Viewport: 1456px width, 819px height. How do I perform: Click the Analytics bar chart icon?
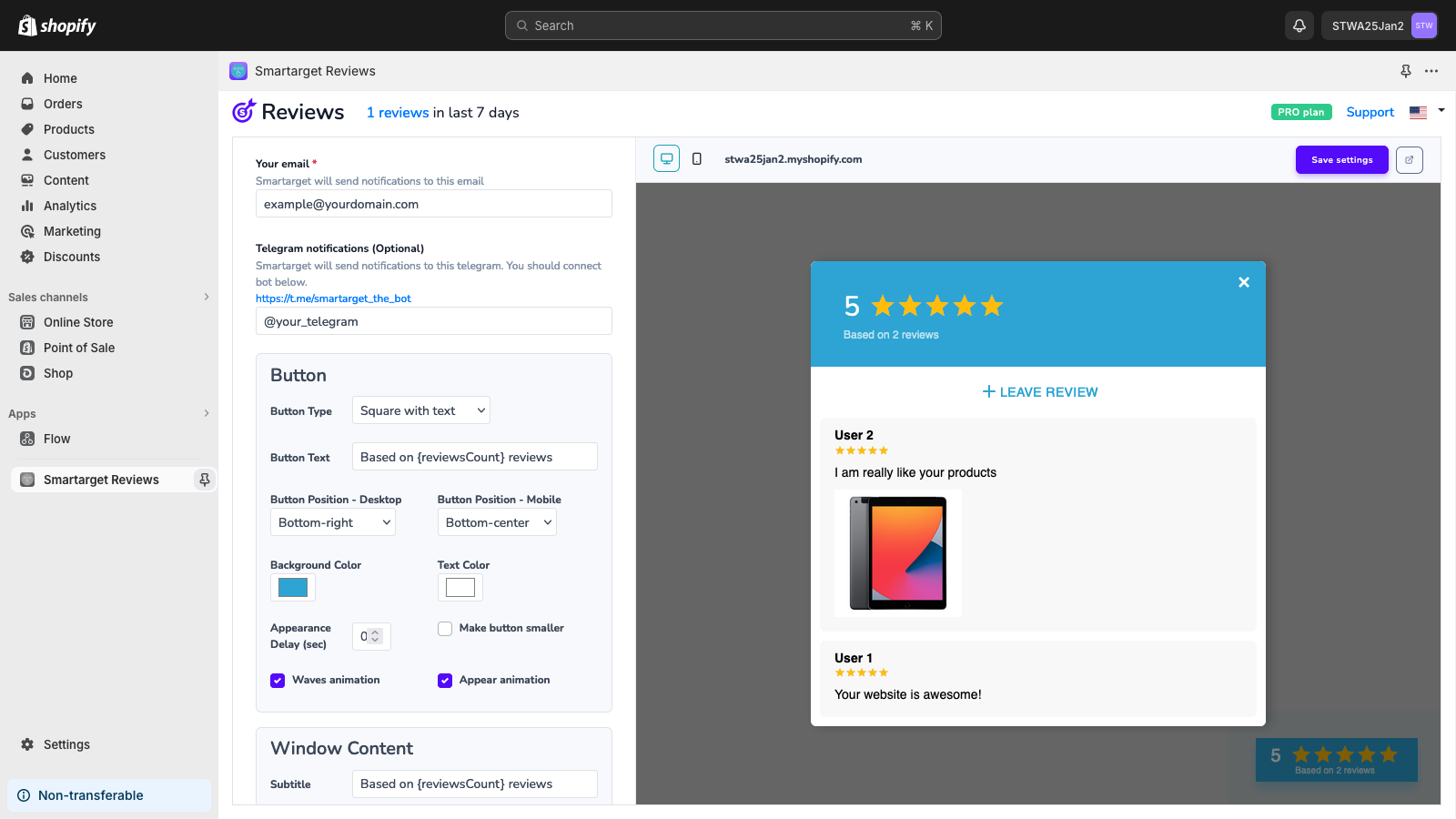[27, 206]
